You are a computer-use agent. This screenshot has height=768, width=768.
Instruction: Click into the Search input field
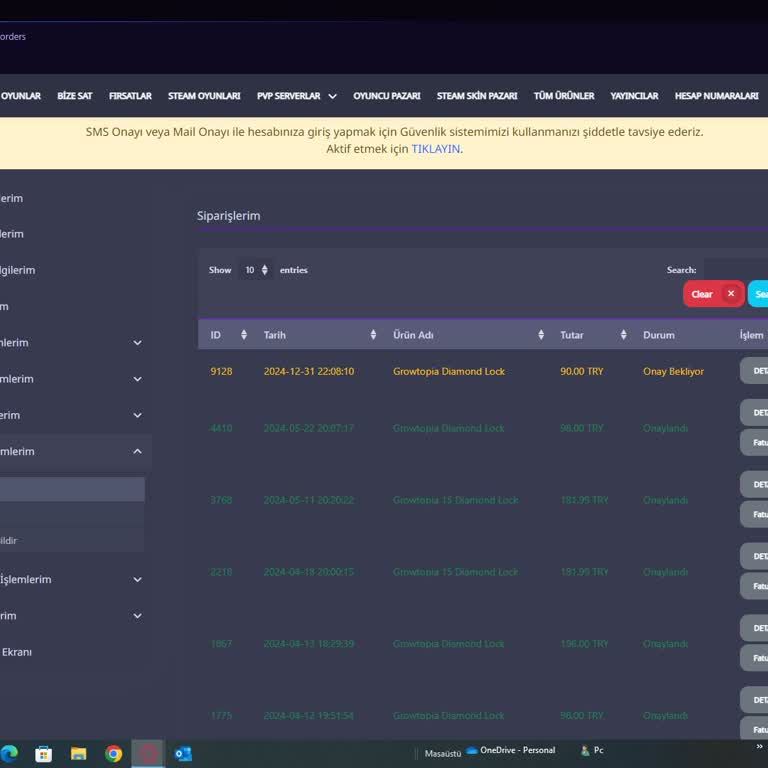[x=735, y=270]
